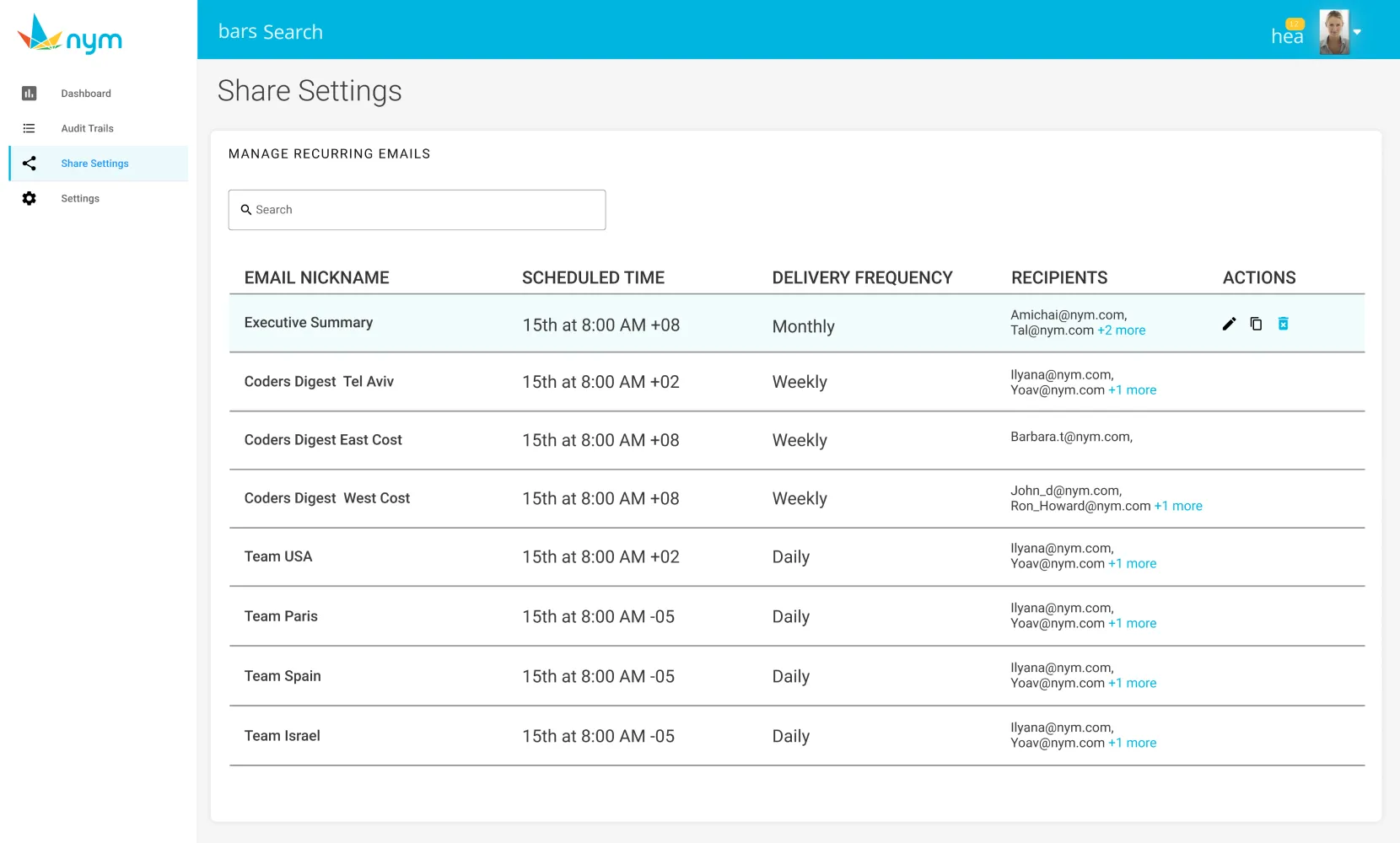
Task: Click Manage Recurring Emails title
Action: 330,154
